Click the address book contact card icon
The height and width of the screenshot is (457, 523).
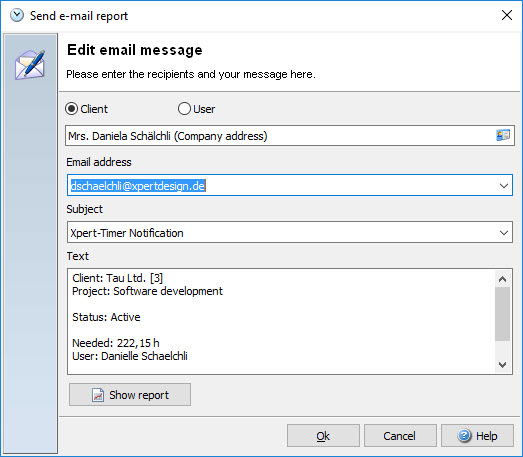503,135
